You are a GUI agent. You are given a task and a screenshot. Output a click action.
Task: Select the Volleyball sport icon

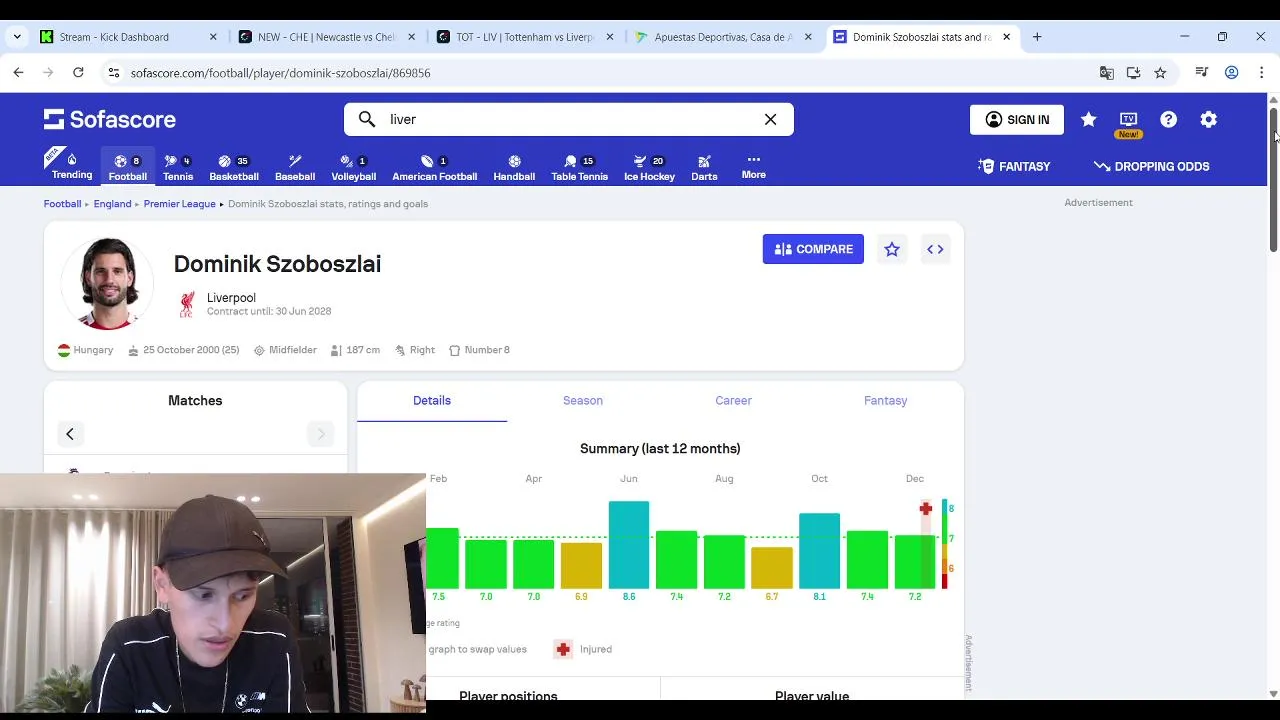tap(353, 167)
